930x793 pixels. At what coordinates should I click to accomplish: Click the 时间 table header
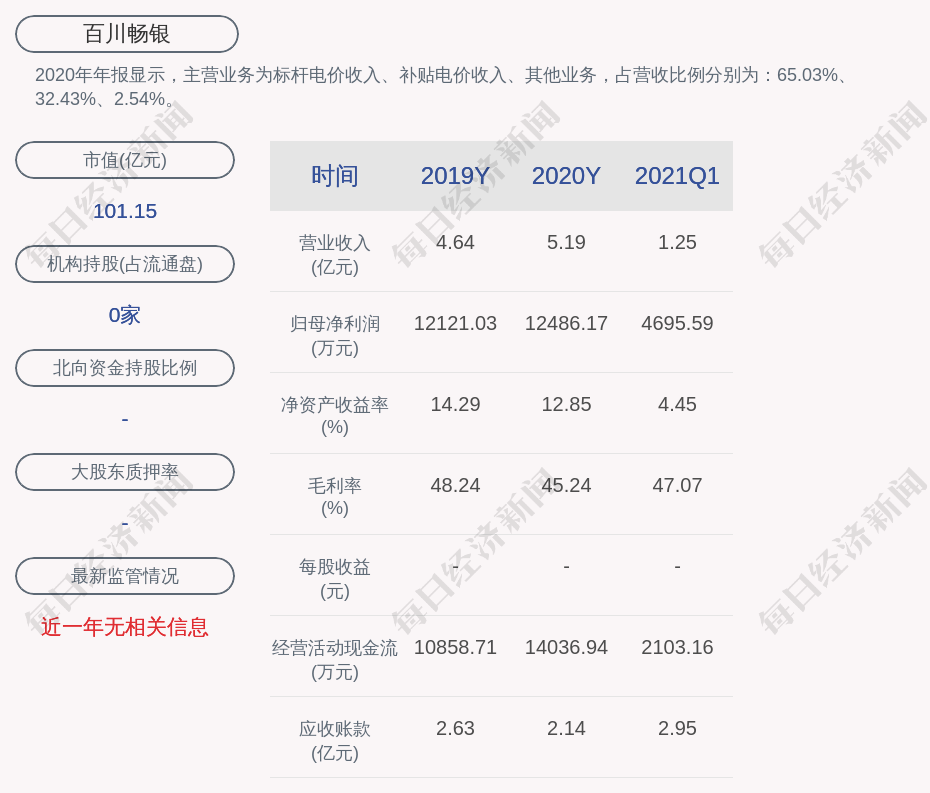tap(335, 176)
